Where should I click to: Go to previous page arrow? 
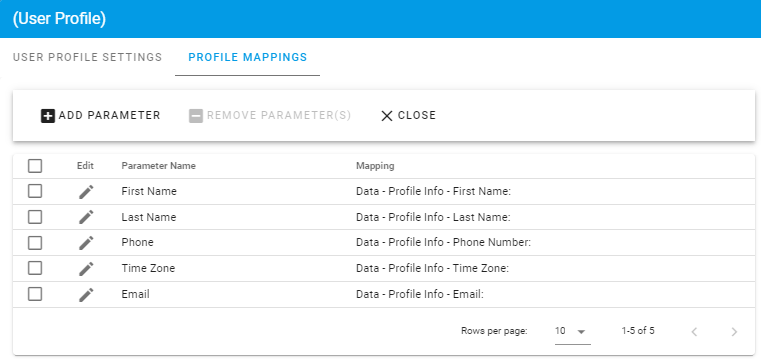click(694, 332)
